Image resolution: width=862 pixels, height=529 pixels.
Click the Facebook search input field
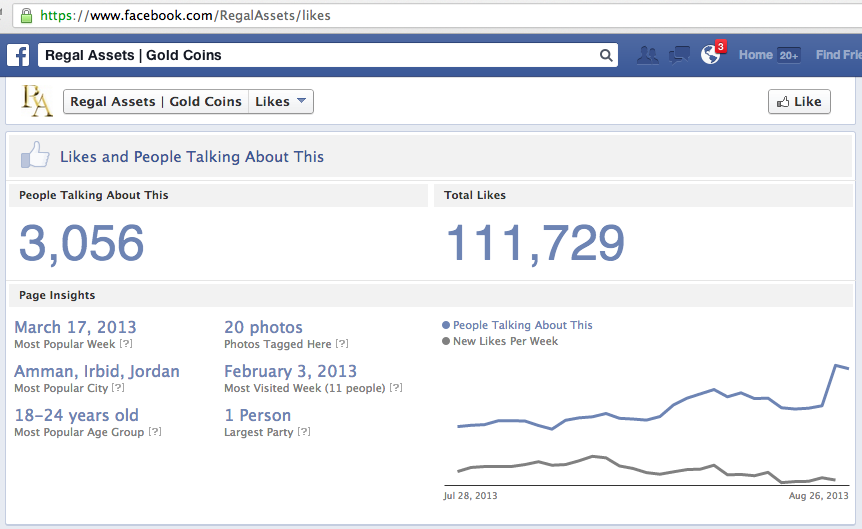pos(328,55)
